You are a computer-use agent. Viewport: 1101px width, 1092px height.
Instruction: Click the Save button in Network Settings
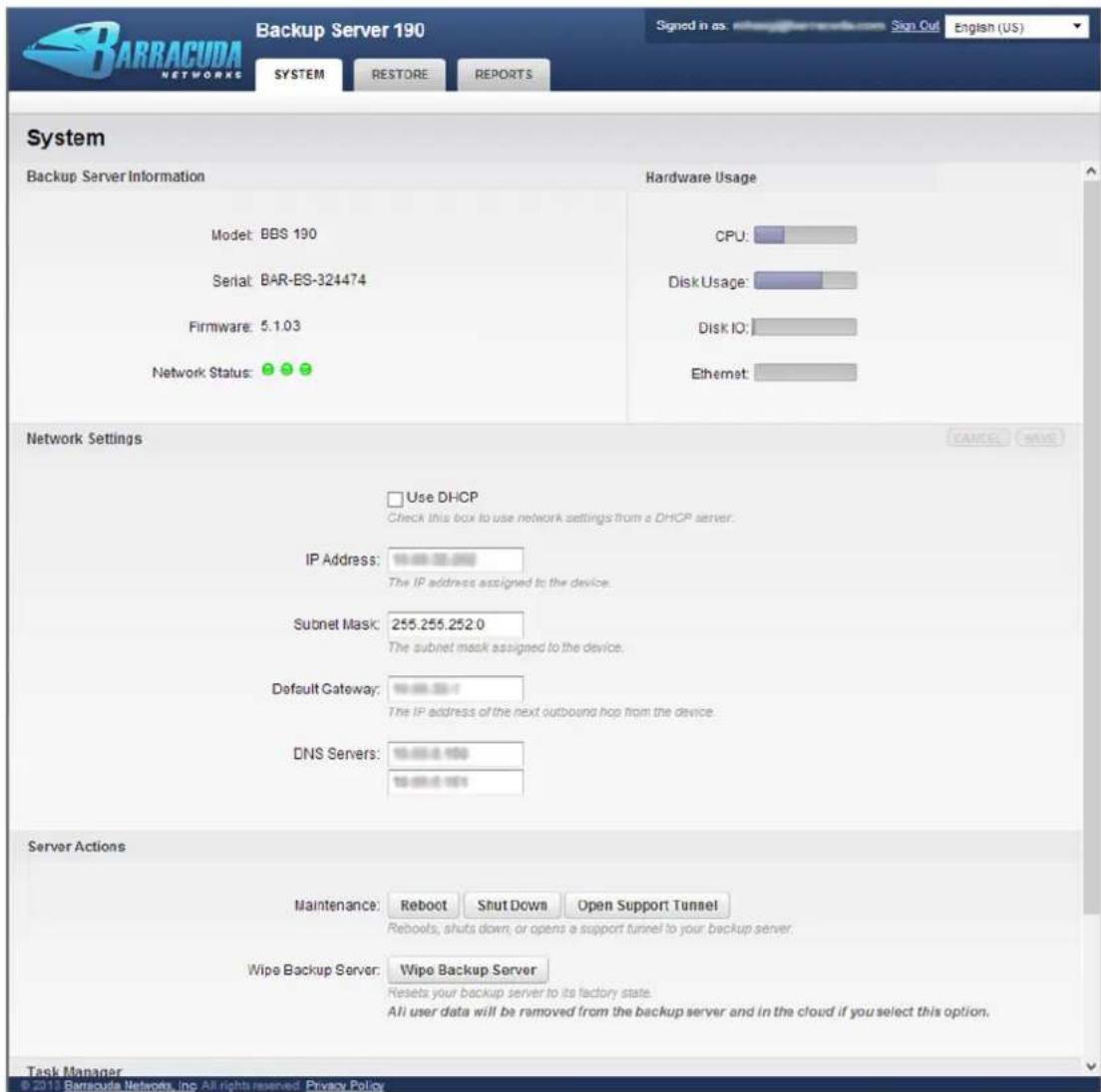point(1040,438)
